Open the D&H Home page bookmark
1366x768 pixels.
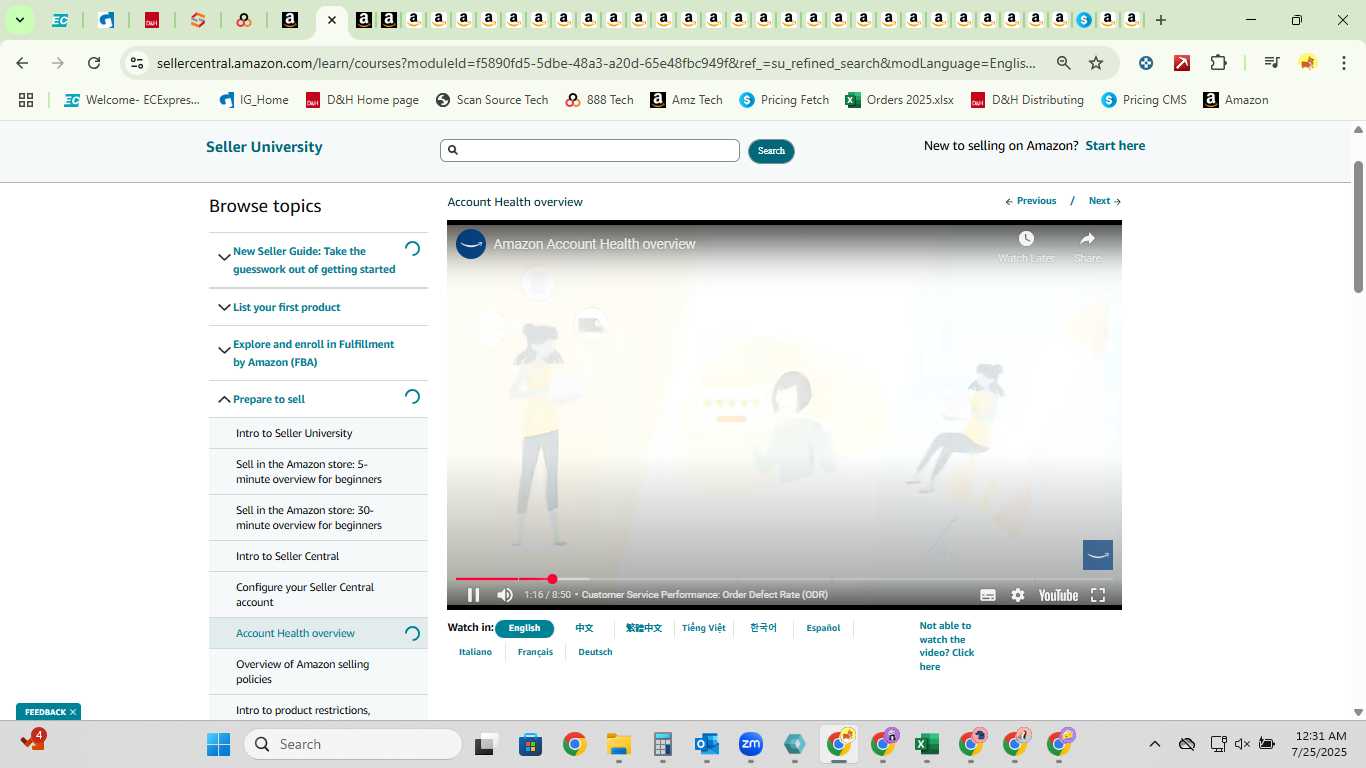pyautogui.click(x=362, y=100)
